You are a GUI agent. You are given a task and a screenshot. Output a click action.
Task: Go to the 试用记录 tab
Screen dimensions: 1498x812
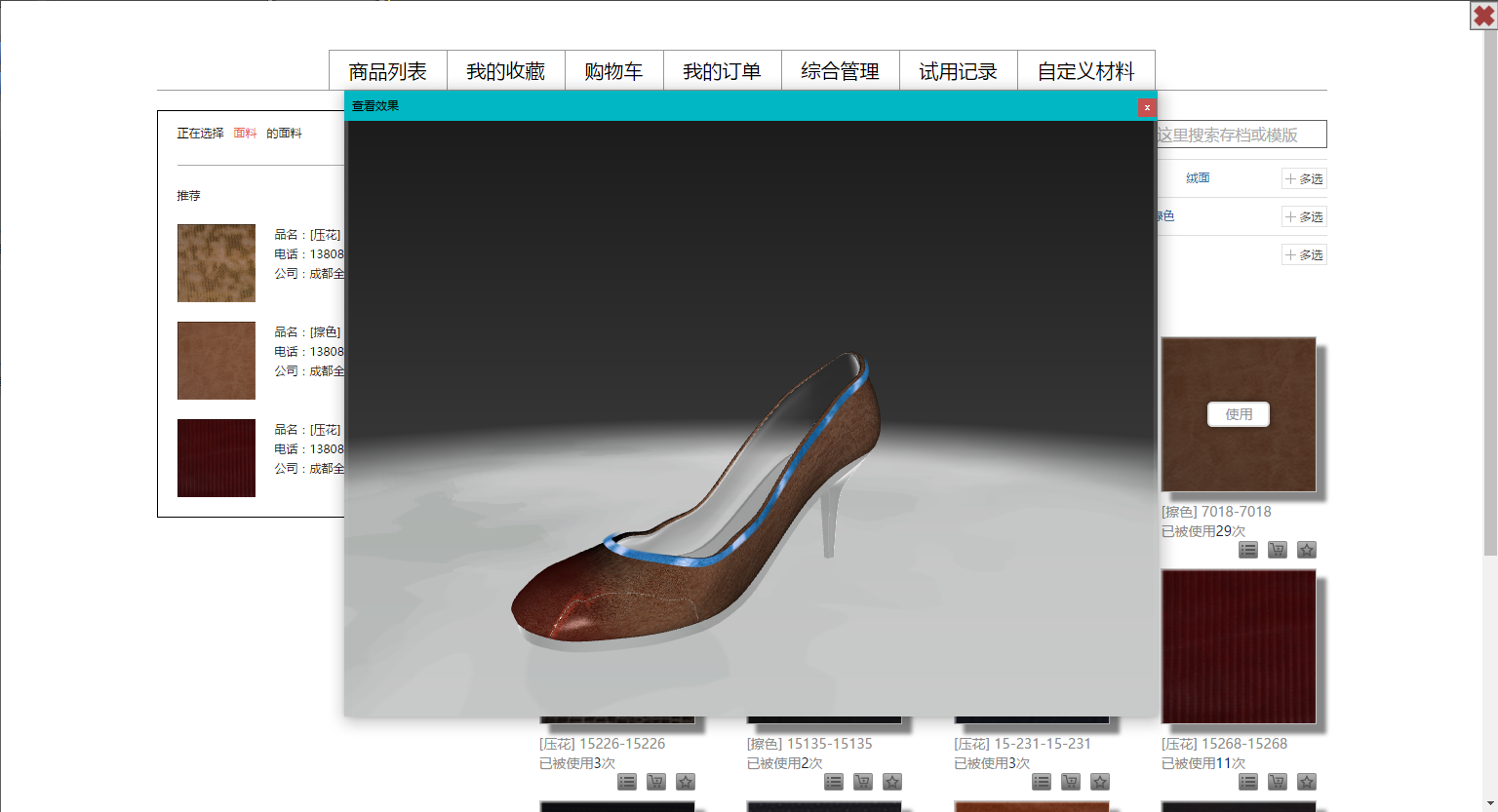[958, 71]
